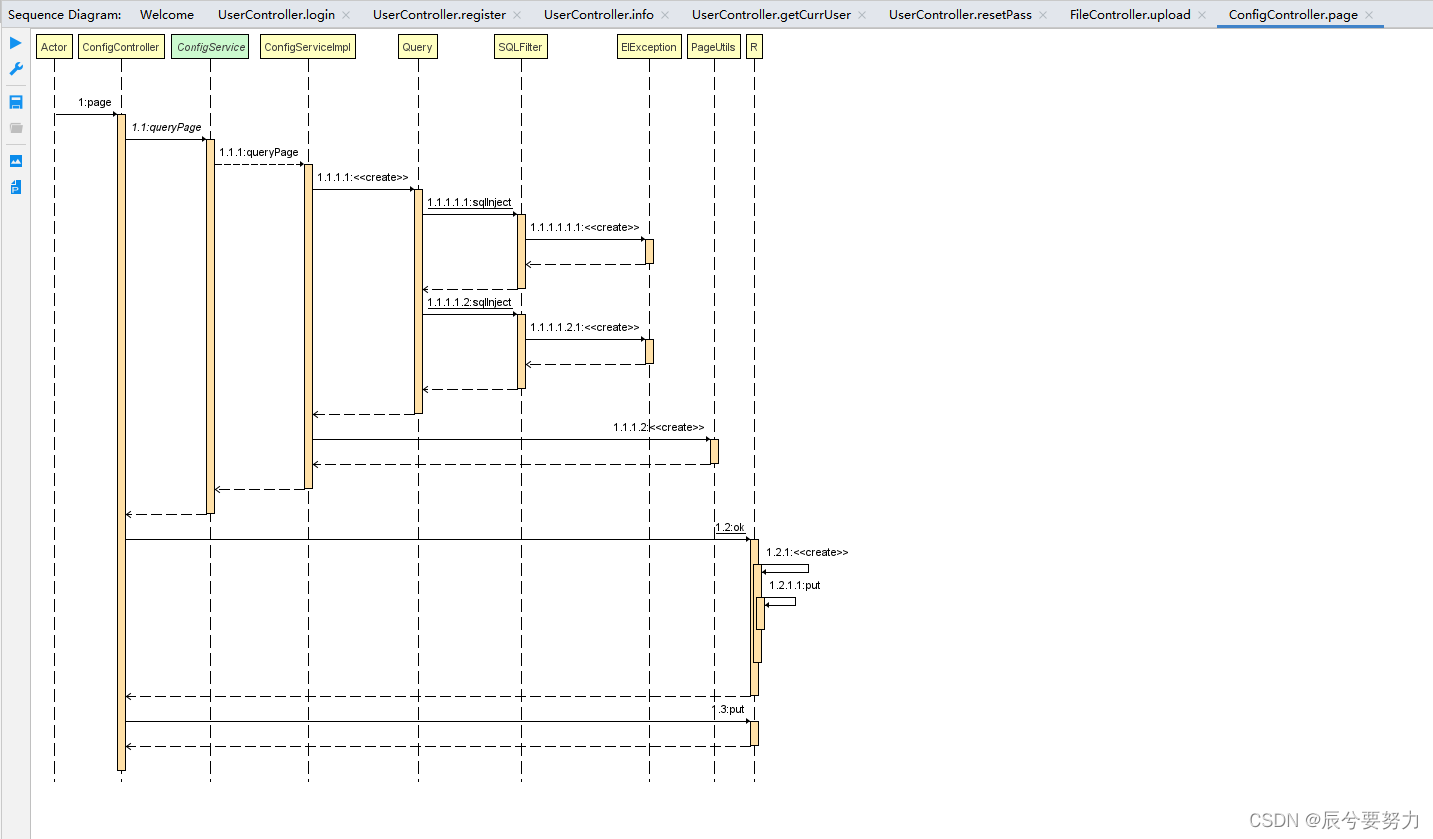The height and width of the screenshot is (839, 1433).
Task: Close the UserController.register tab
Action: pos(517,15)
